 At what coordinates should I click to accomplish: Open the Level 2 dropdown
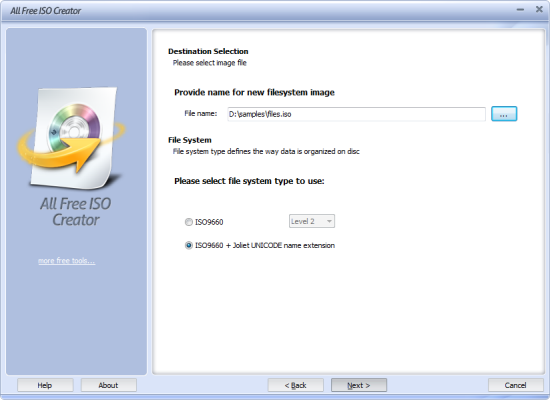tap(311, 221)
